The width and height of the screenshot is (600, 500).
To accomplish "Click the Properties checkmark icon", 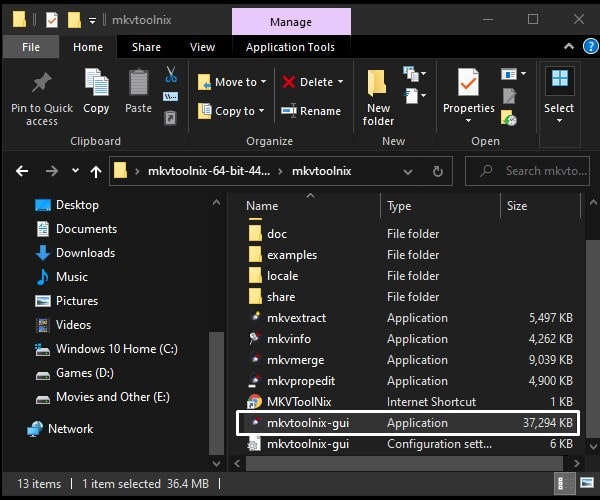I will pos(468,82).
